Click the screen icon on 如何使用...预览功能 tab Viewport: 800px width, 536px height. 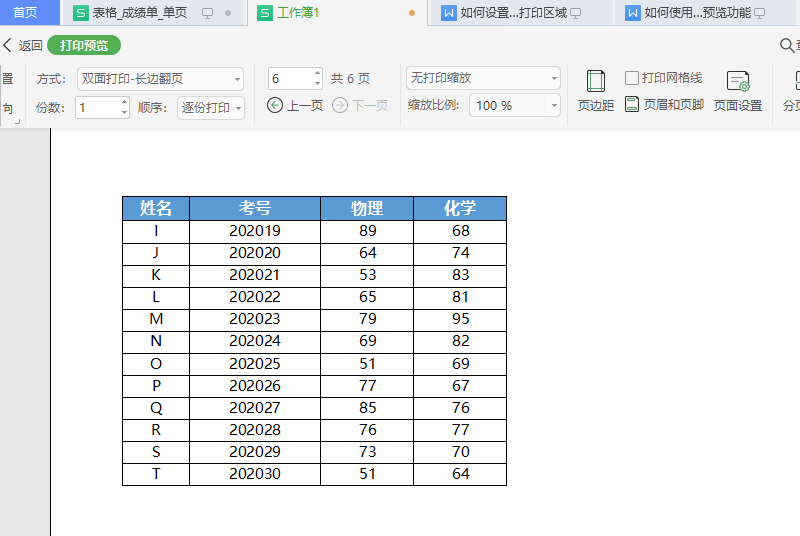(x=760, y=13)
